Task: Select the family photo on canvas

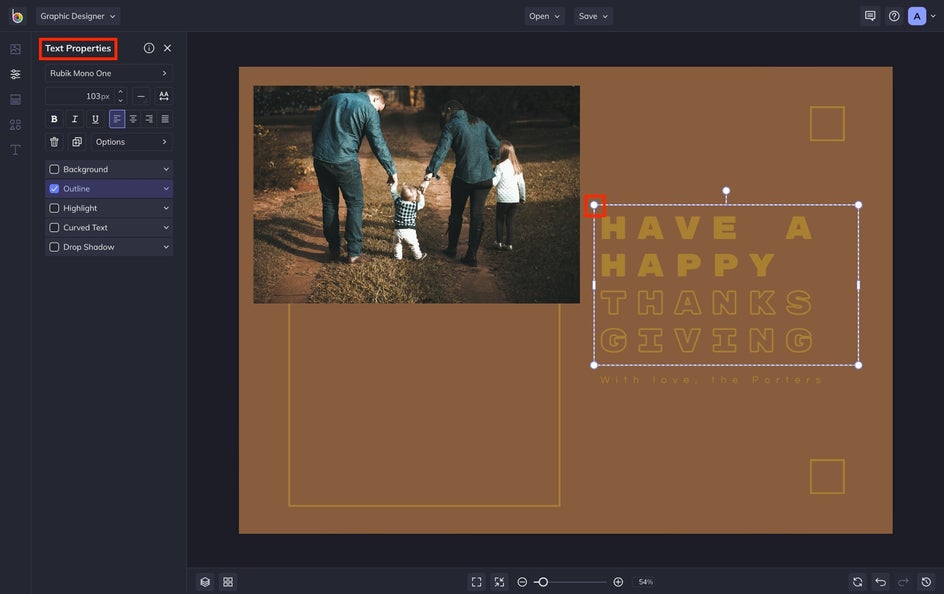Action: tap(417, 194)
